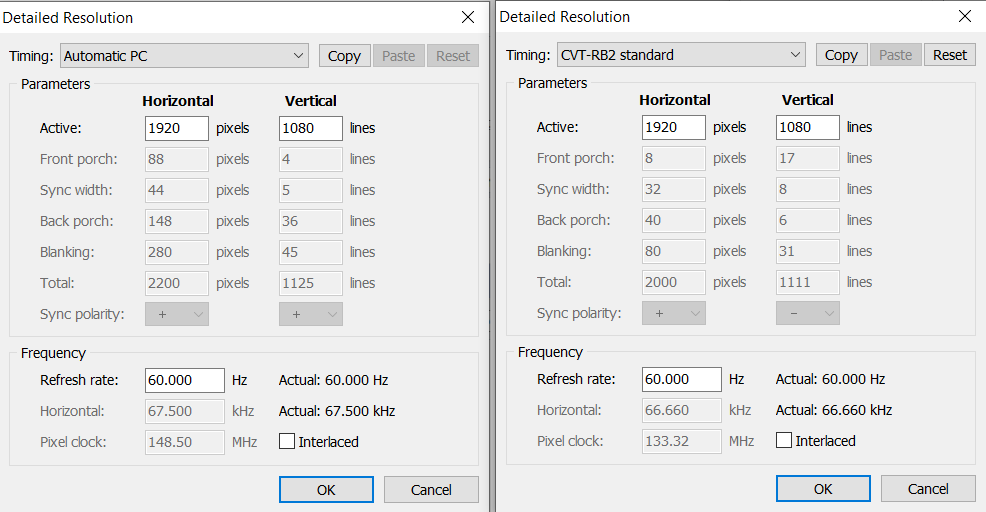Open horizontal sync polarity dropdown, CVT-RB2 dialog
This screenshot has height=512, width=986.
click(673, 313)
